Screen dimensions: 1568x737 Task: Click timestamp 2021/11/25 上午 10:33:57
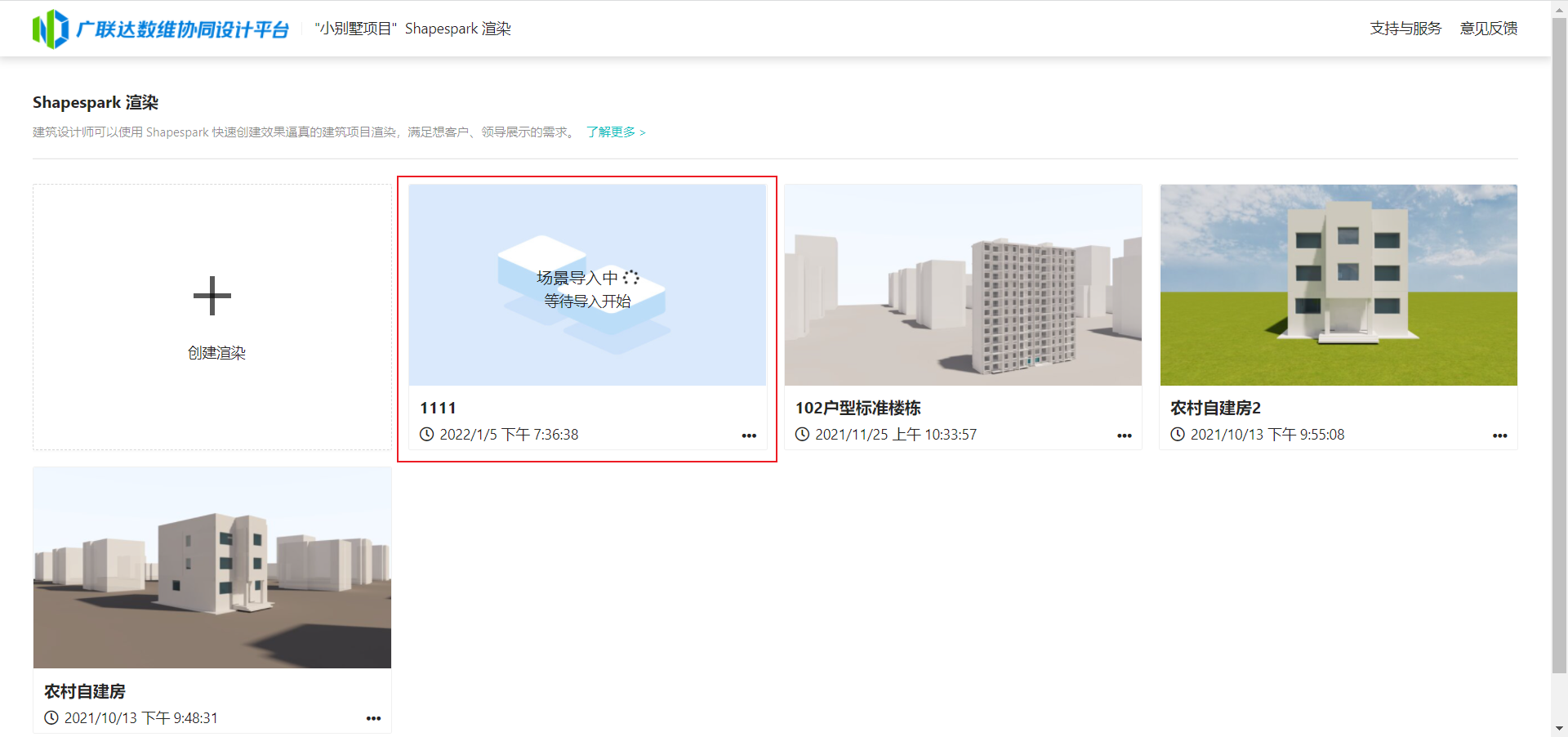click(896, 435)
